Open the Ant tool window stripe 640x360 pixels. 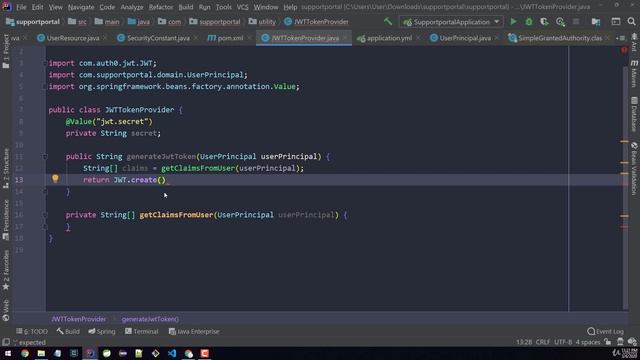634,42
